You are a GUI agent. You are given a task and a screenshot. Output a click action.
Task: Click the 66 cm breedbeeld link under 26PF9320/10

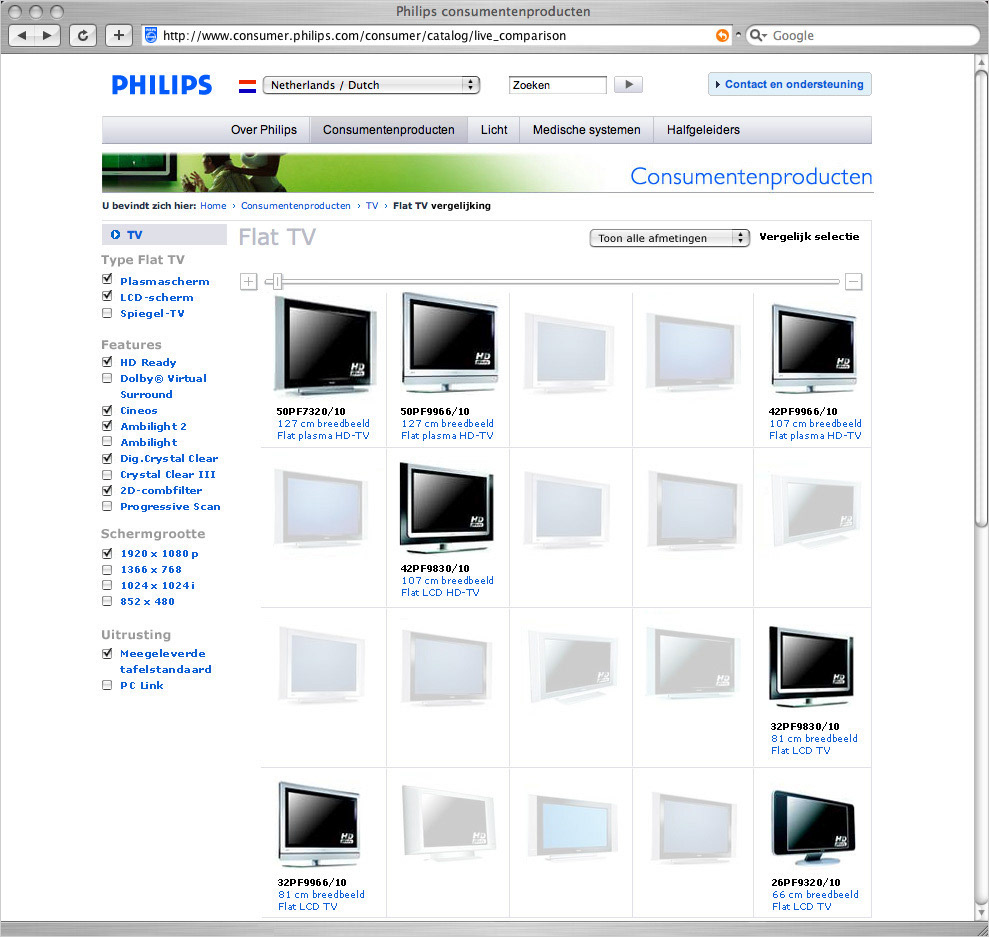815,894
